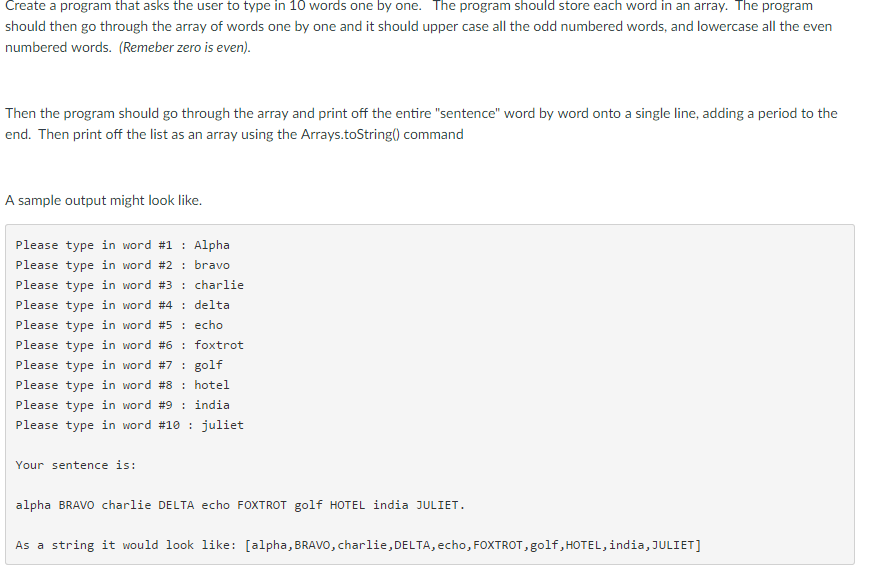Click the word 'india' on word #9 line
This screenshot has width=871, height=569.
pos(212,405)
